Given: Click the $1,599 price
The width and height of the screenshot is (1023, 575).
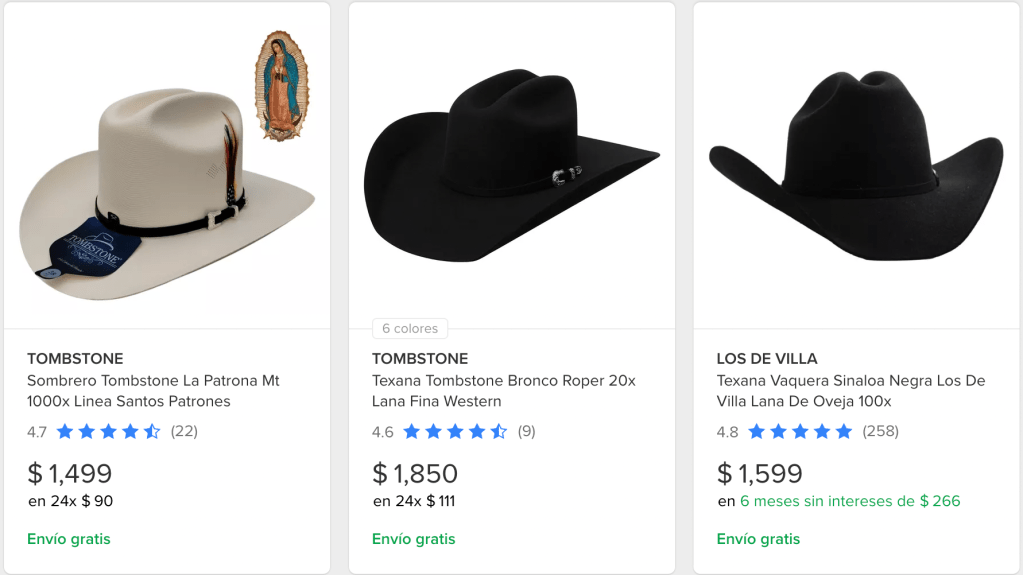Looking at the screenshot, I should (x=760, y=473).
